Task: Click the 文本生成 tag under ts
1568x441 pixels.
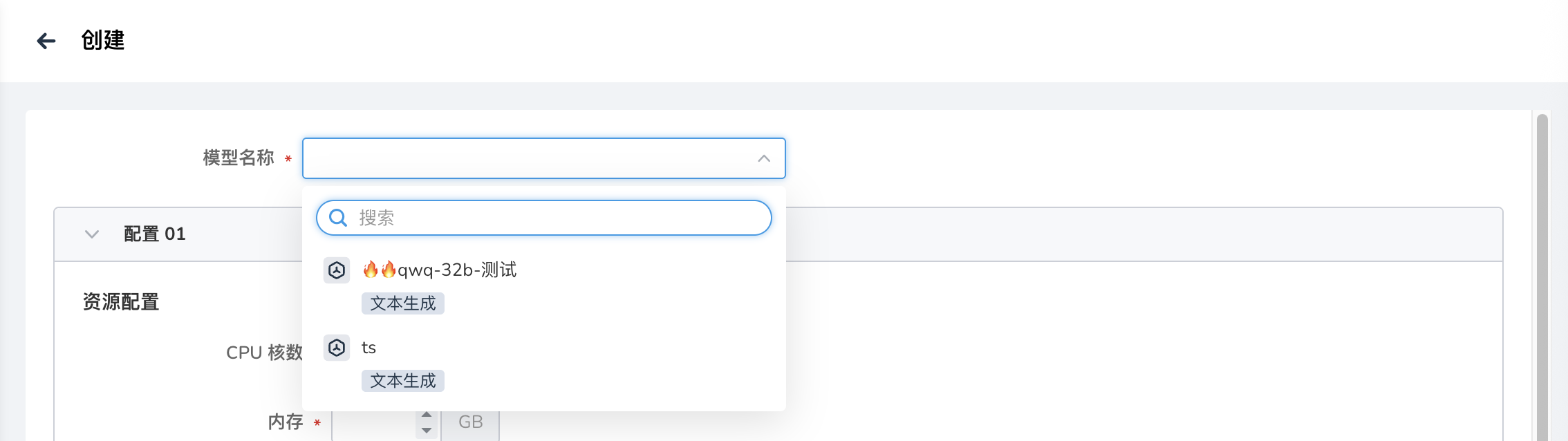Action: coord(402,381)
